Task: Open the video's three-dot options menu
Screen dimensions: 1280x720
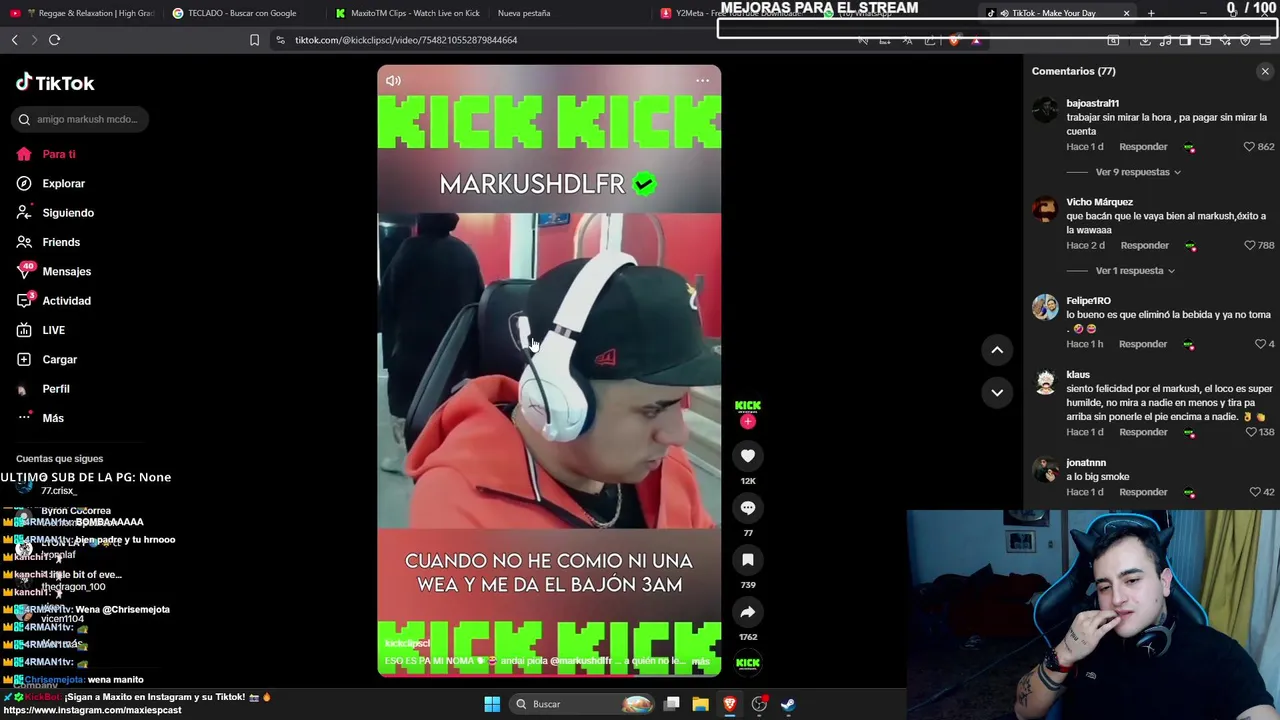Action: tap(702, 81)
